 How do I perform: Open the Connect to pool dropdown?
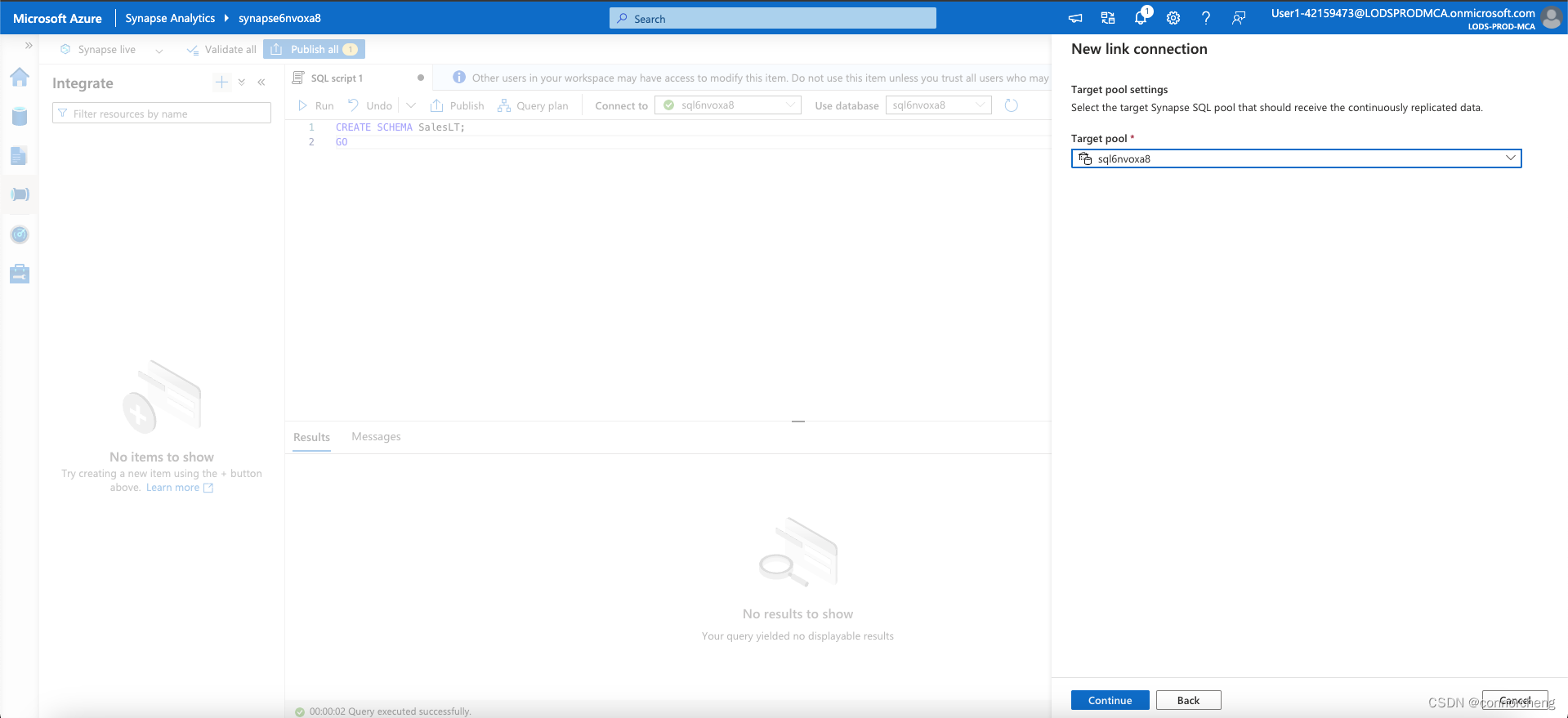point(727,105)
